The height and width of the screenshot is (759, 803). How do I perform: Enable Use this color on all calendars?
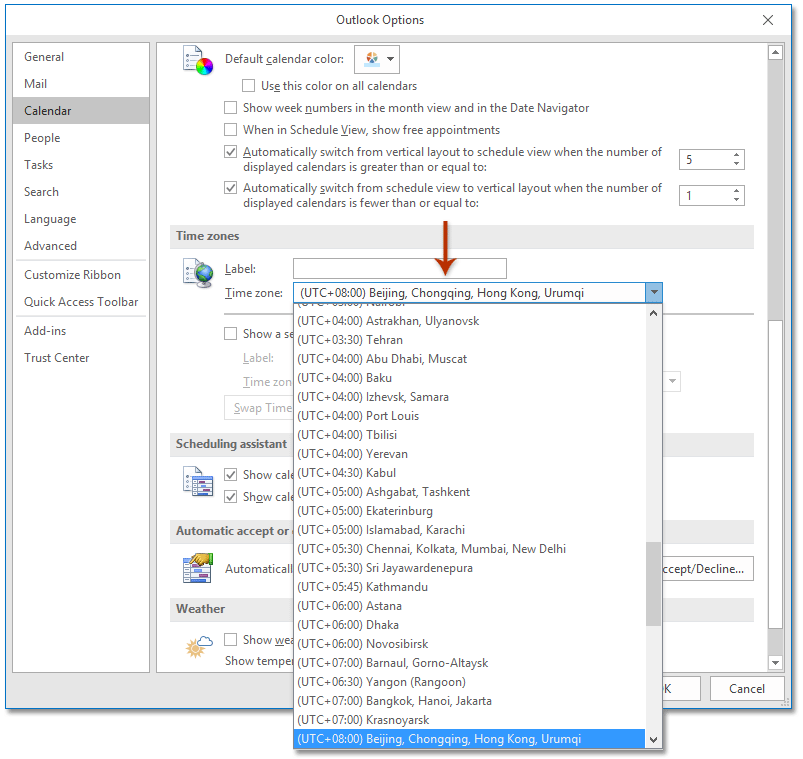point(250,87)
